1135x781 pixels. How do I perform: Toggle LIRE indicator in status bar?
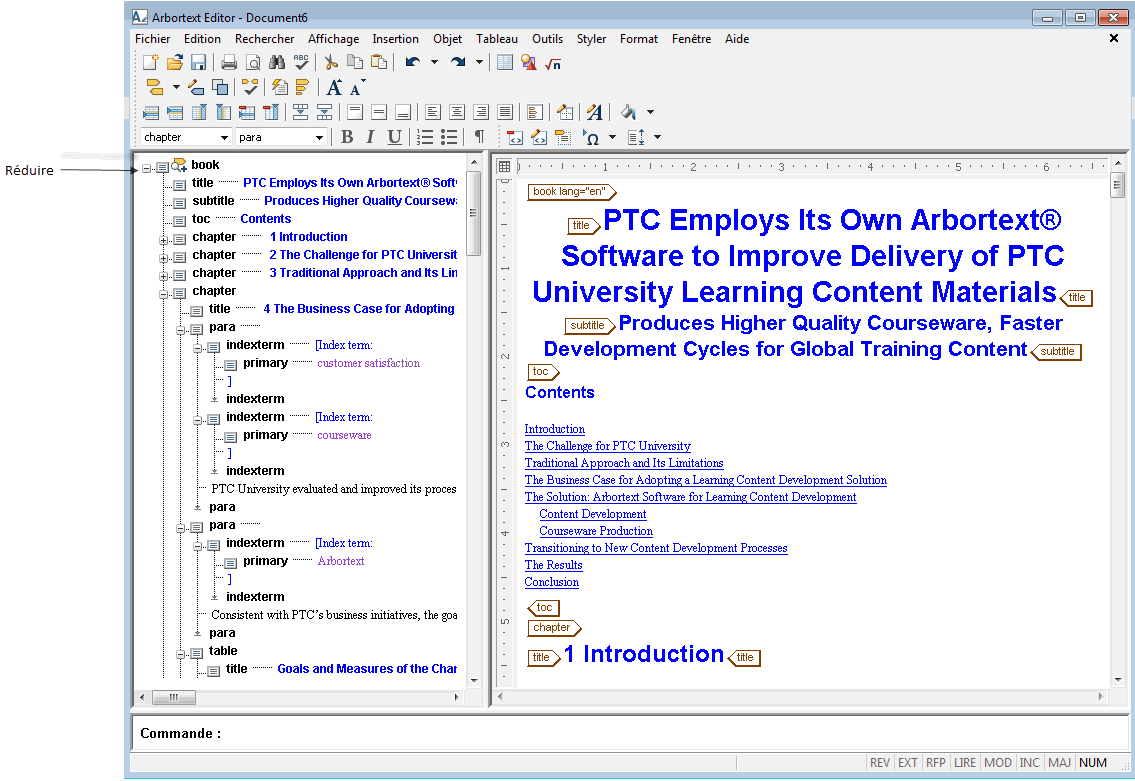[x=965, y=763]
